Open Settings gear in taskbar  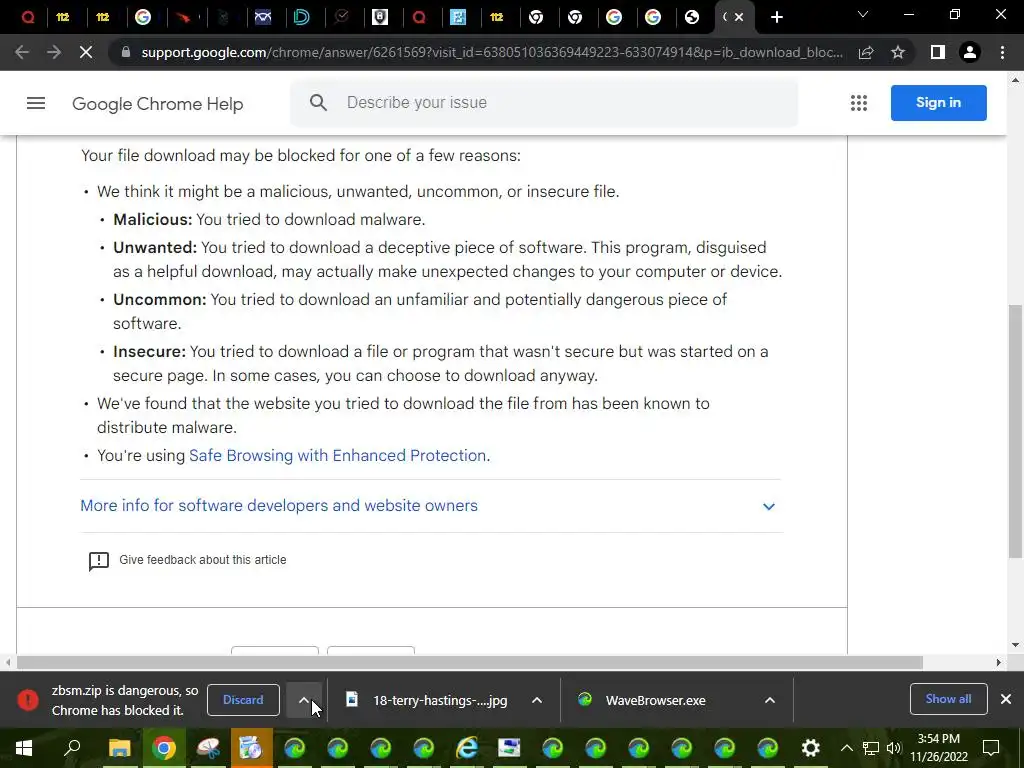pos(810,747)
